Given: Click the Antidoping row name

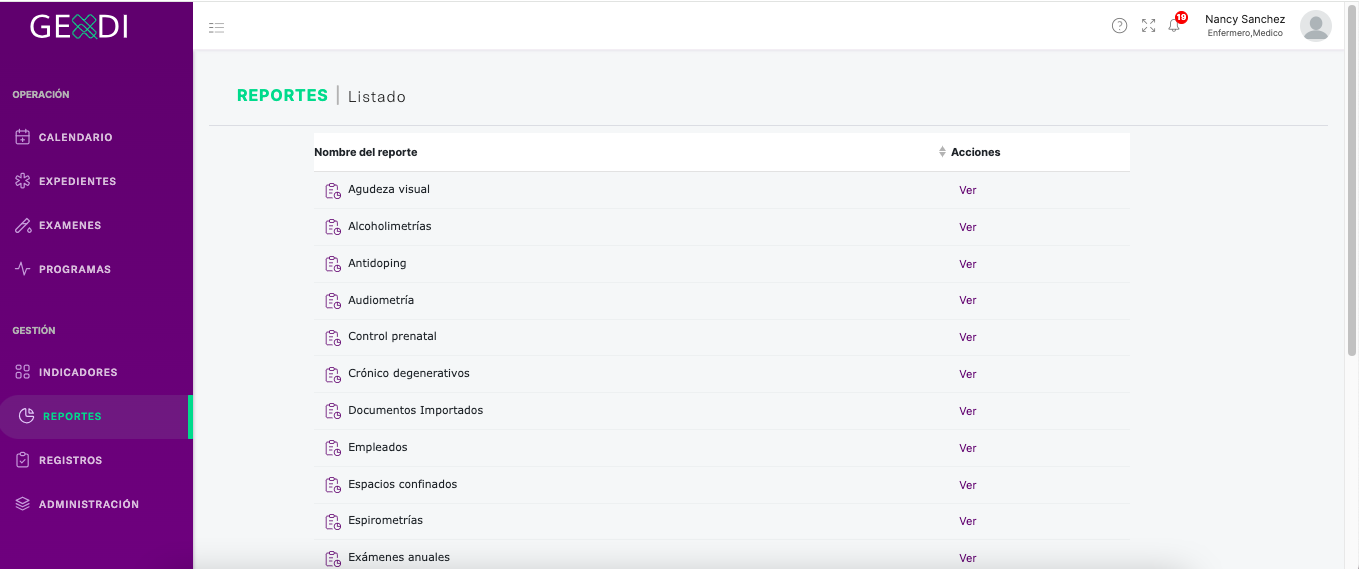Looking at the screenshot, I should (x=377, y=263).
